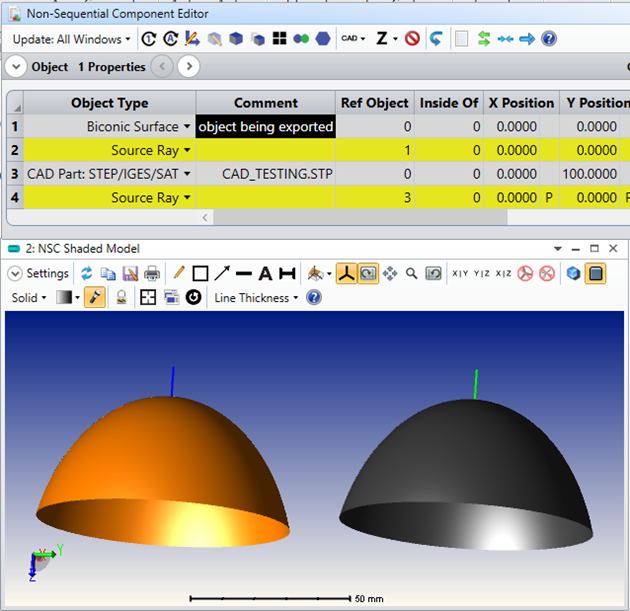Click the blue hexagon polygon icon

(x=323, y=39)
